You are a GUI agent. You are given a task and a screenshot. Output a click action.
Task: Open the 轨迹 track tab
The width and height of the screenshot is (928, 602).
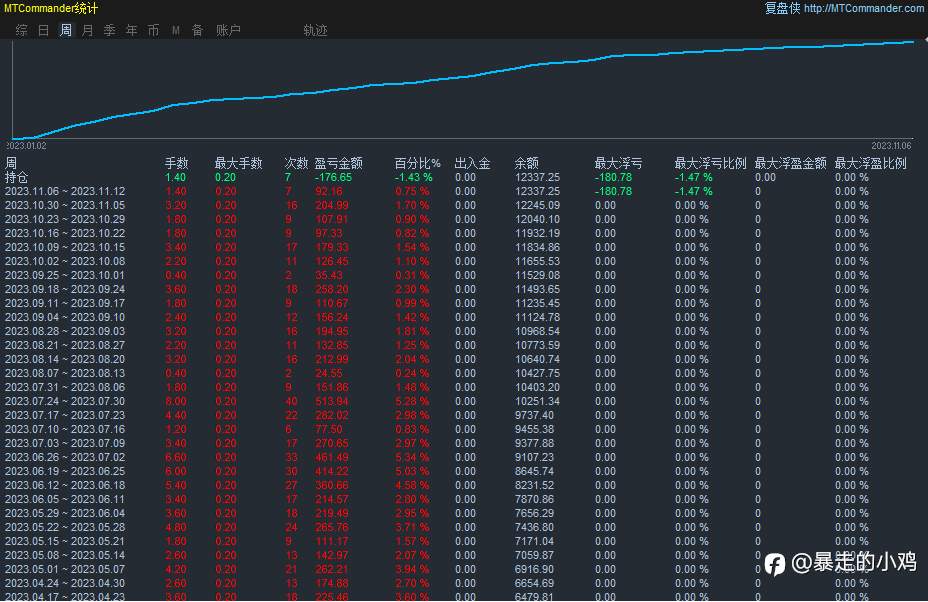pyautogui.click(x=315, y=30)
